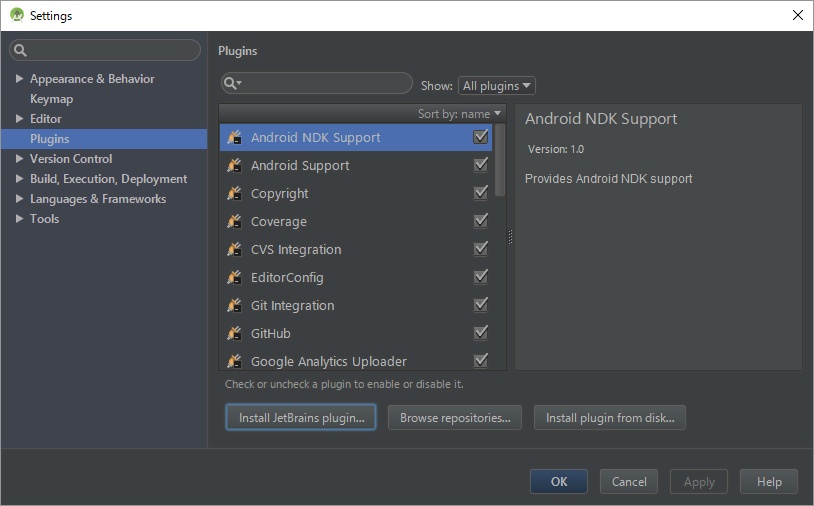Click the Android Studio logo in title bar
Image resolution: width=814 pixels, height=506 pixels.
[x=17, y=15]
